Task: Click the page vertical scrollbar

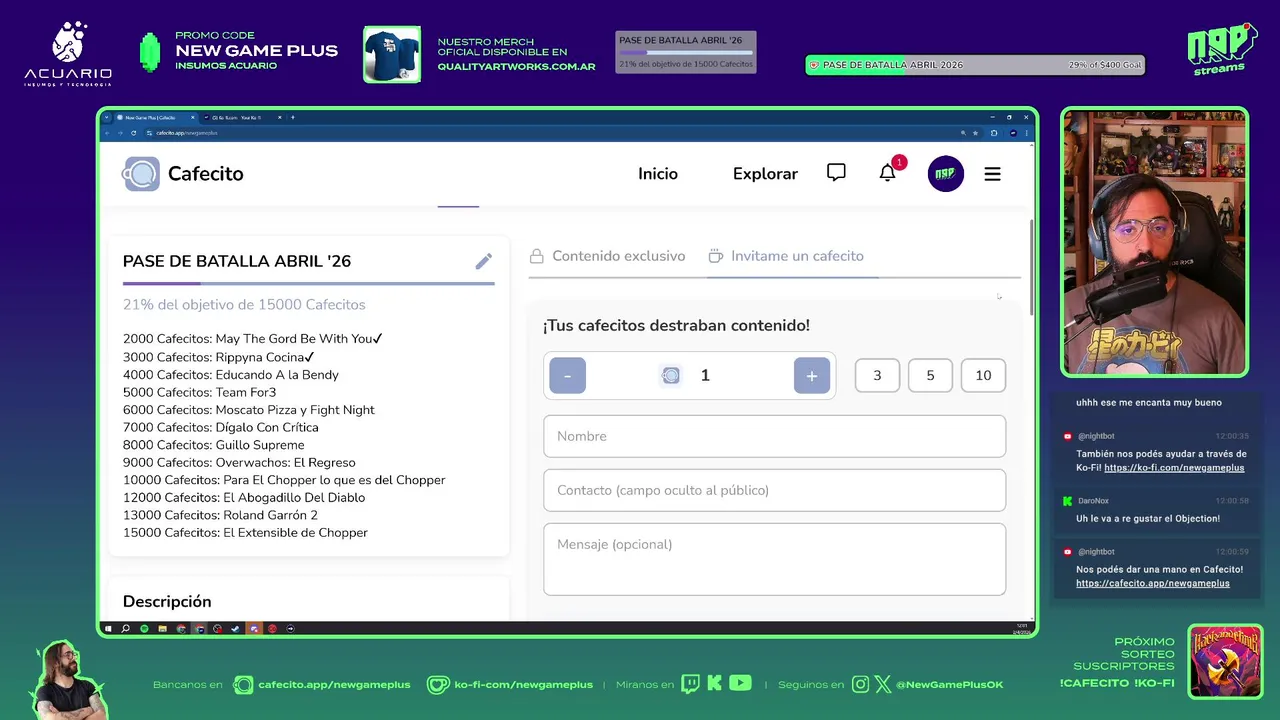Action: coord(1031,268)
